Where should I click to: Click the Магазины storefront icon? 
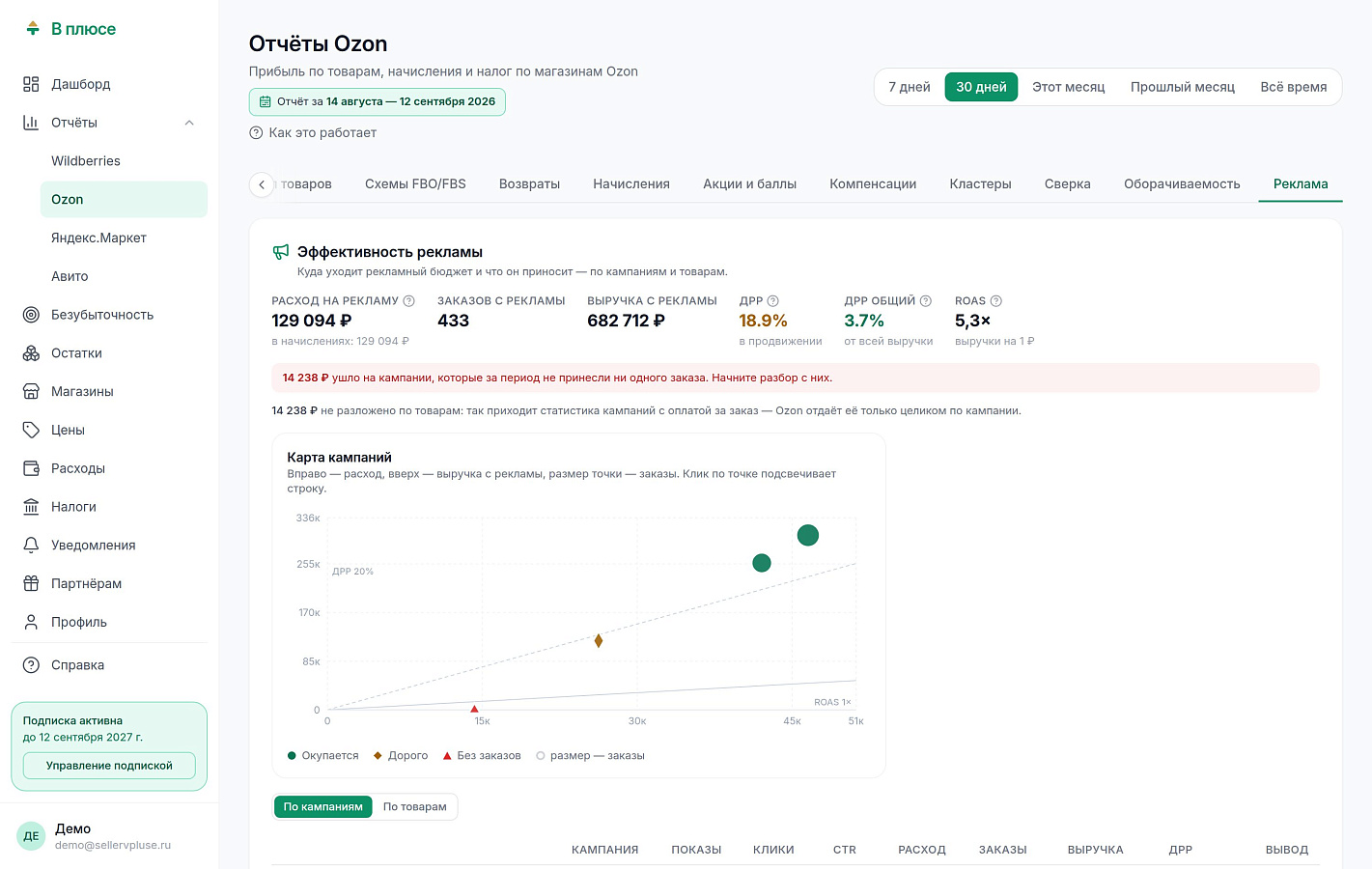pos(31,392)
